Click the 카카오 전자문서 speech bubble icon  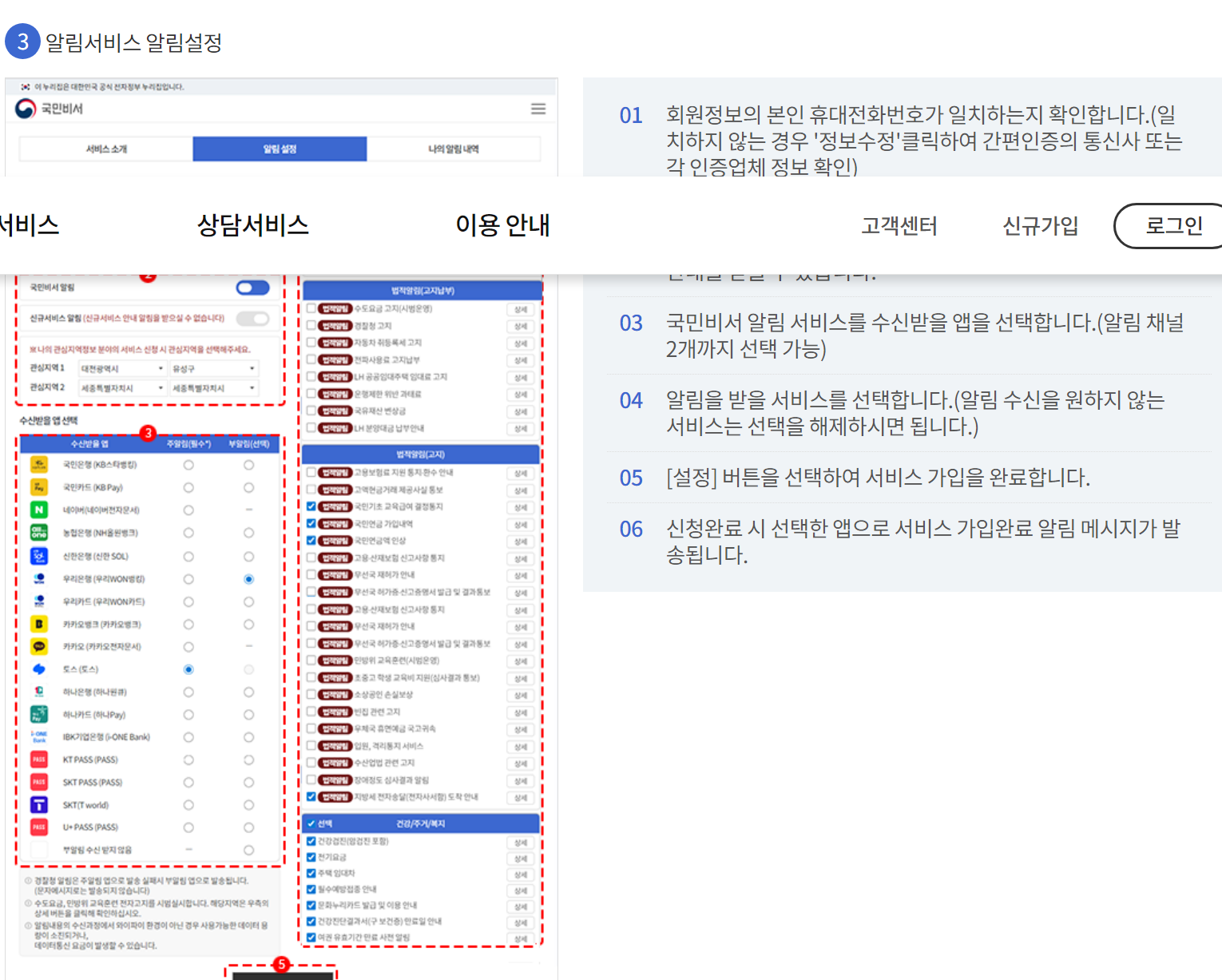[x=38, y=646]
